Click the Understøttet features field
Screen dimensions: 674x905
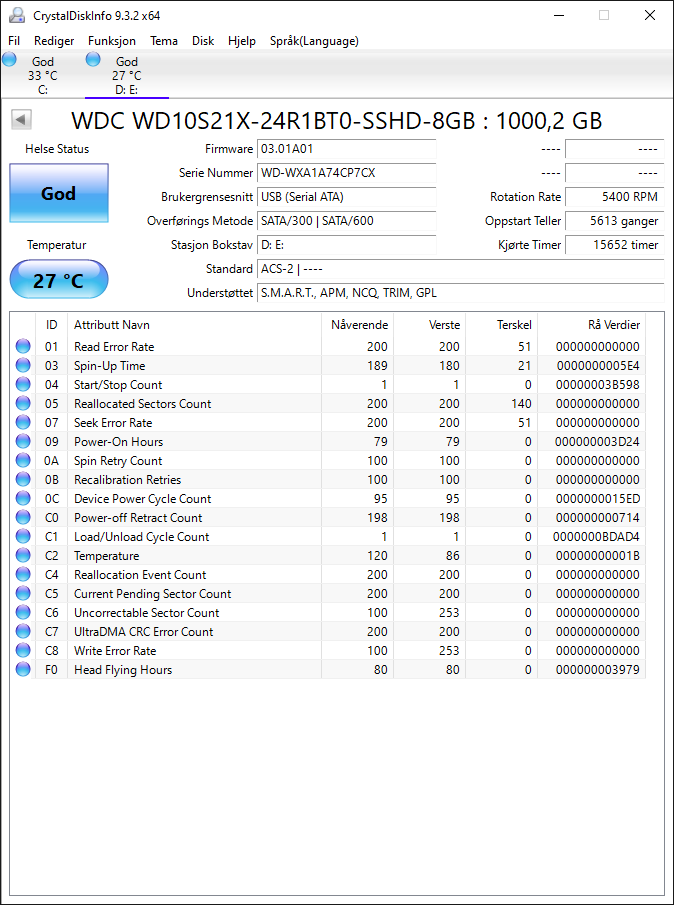(x=460, y=293)
